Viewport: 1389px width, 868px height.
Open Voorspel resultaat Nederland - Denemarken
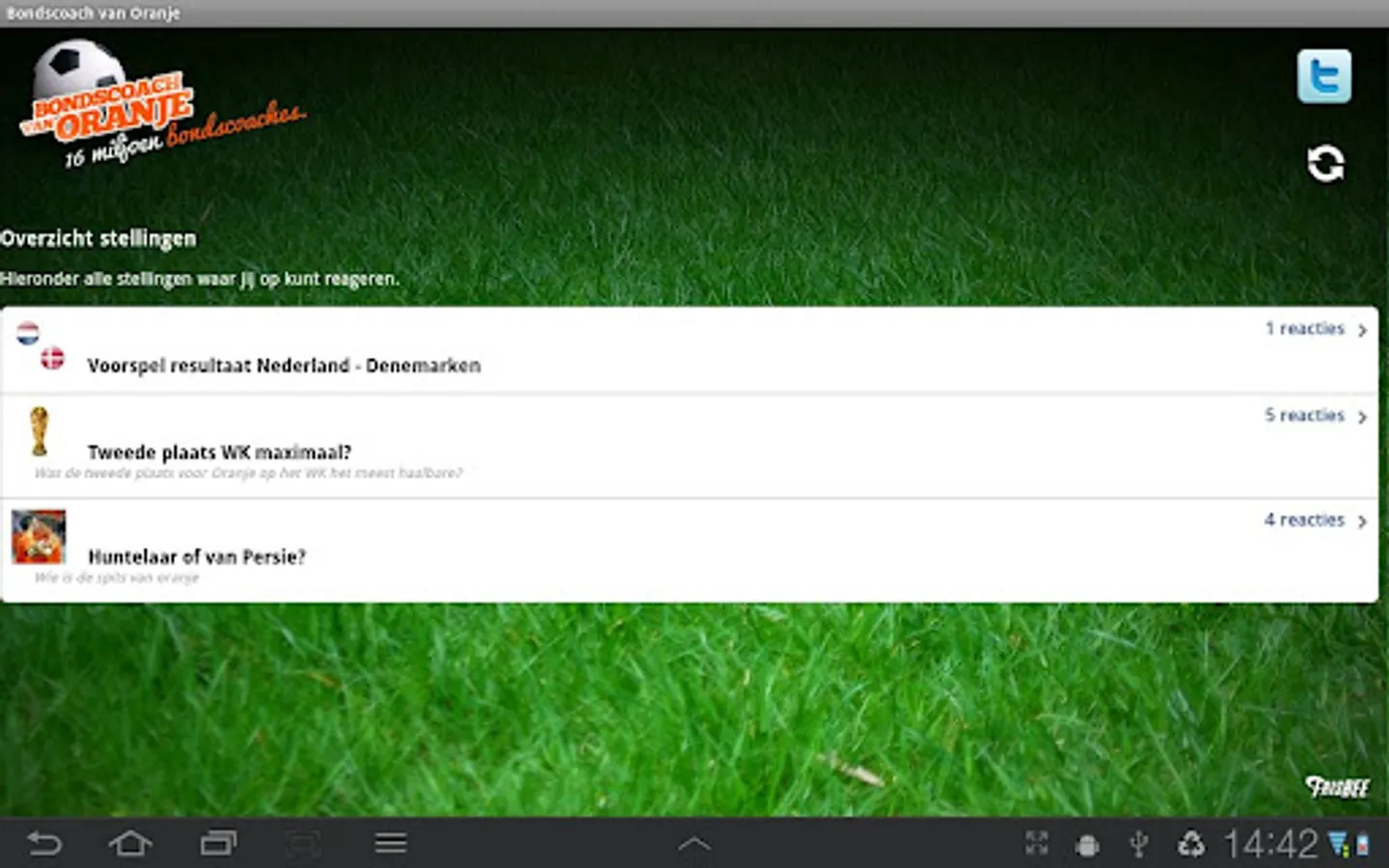pos(690,350)
